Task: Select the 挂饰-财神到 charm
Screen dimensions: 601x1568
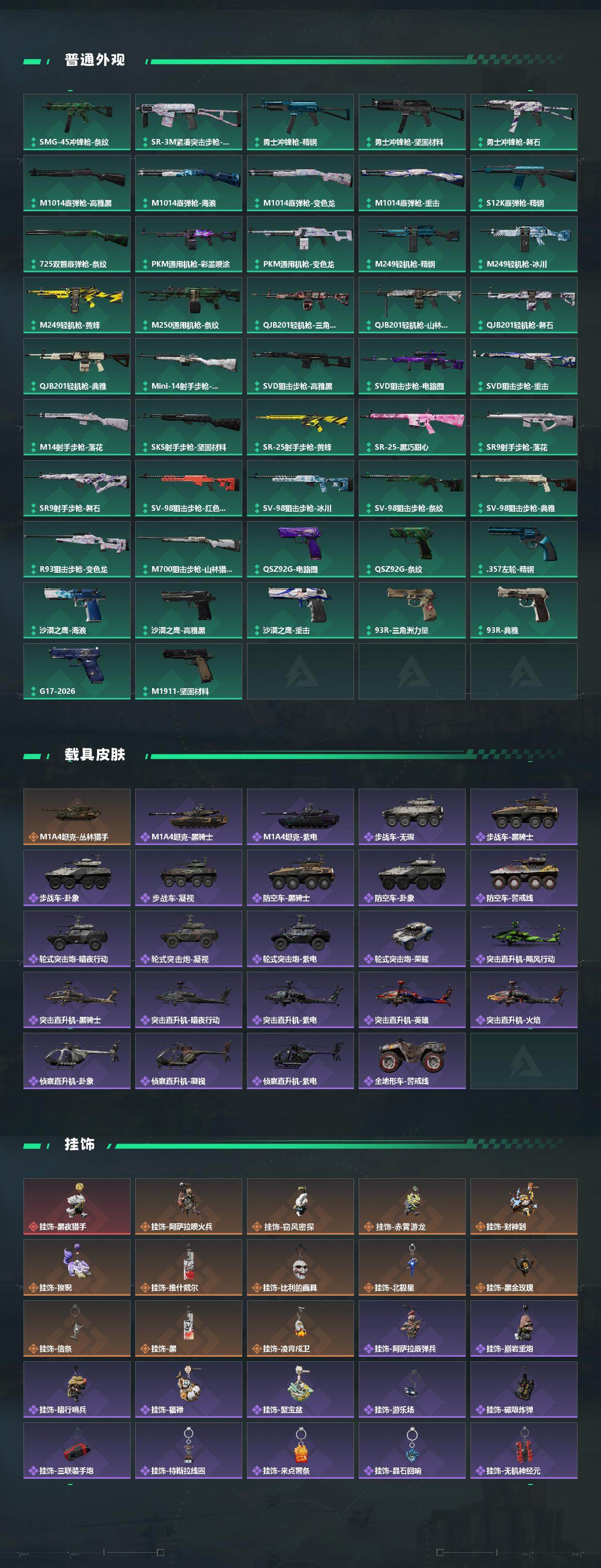Action: pyautogui.click(x=524, y=1207)
